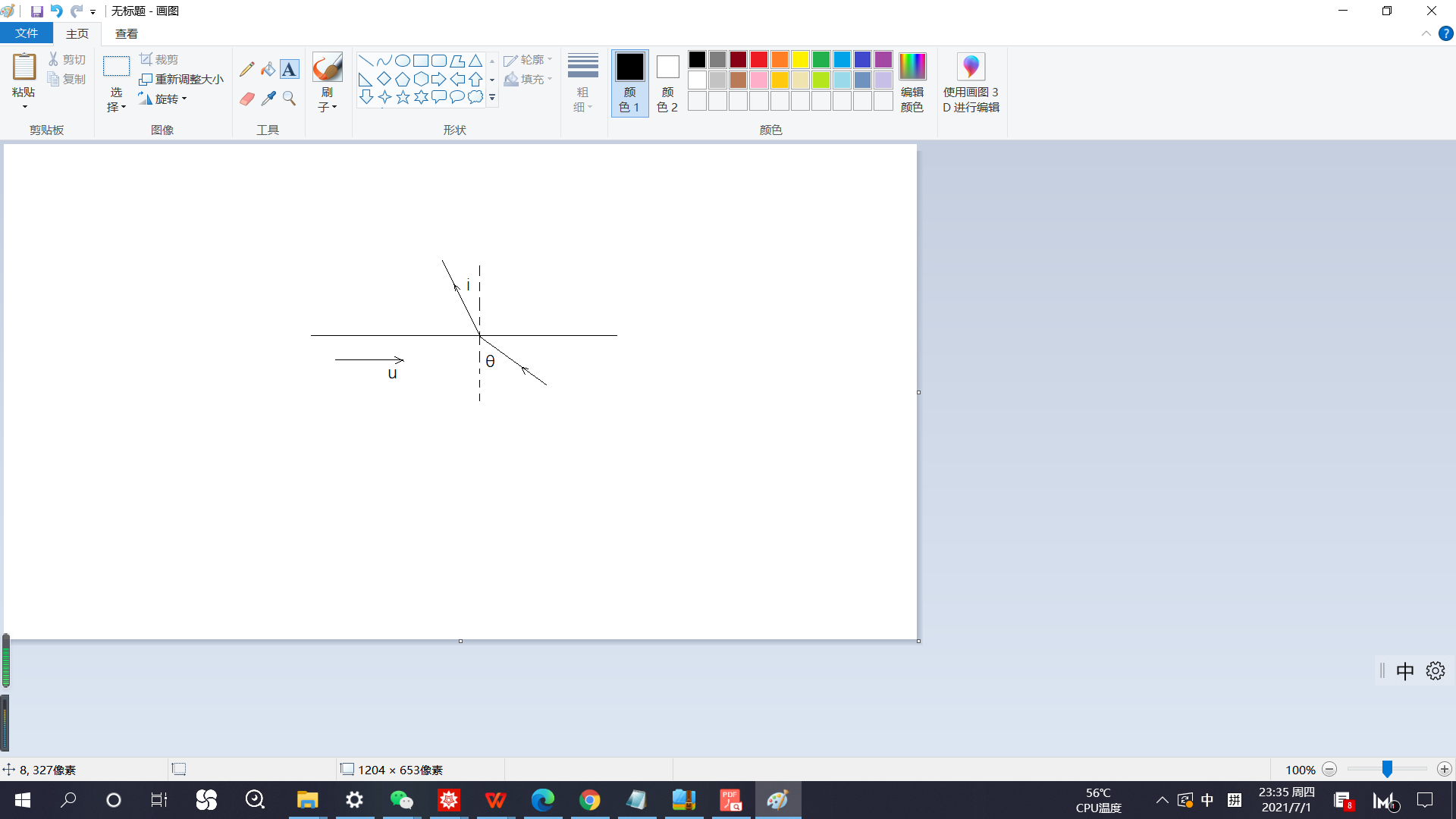1456x819 pixels.
Task: Choose the Rounded rectangle shape
Action: (438, 61)
